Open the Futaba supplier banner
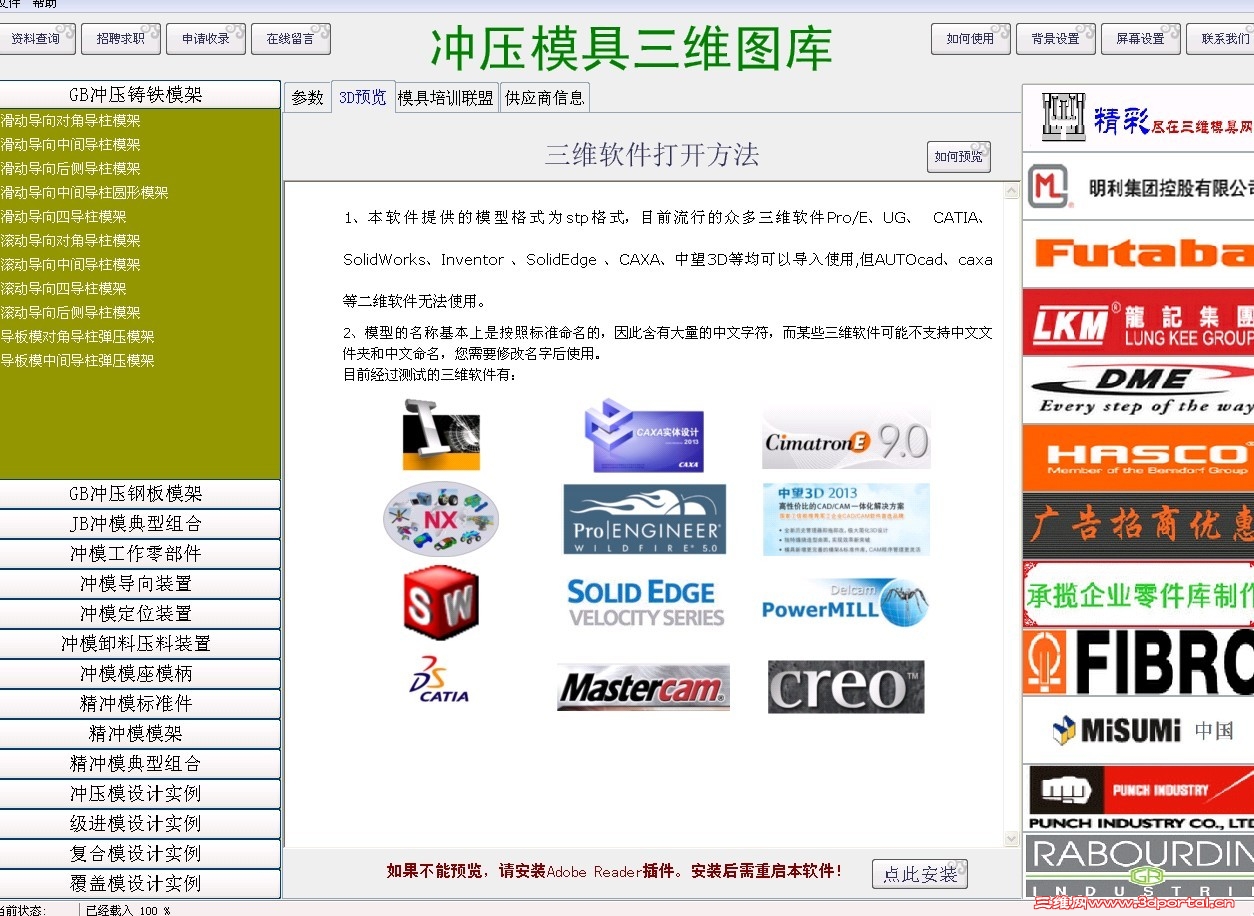Image resolution: width=1254 pixels, height=916 pixels. coord(1138,254)
